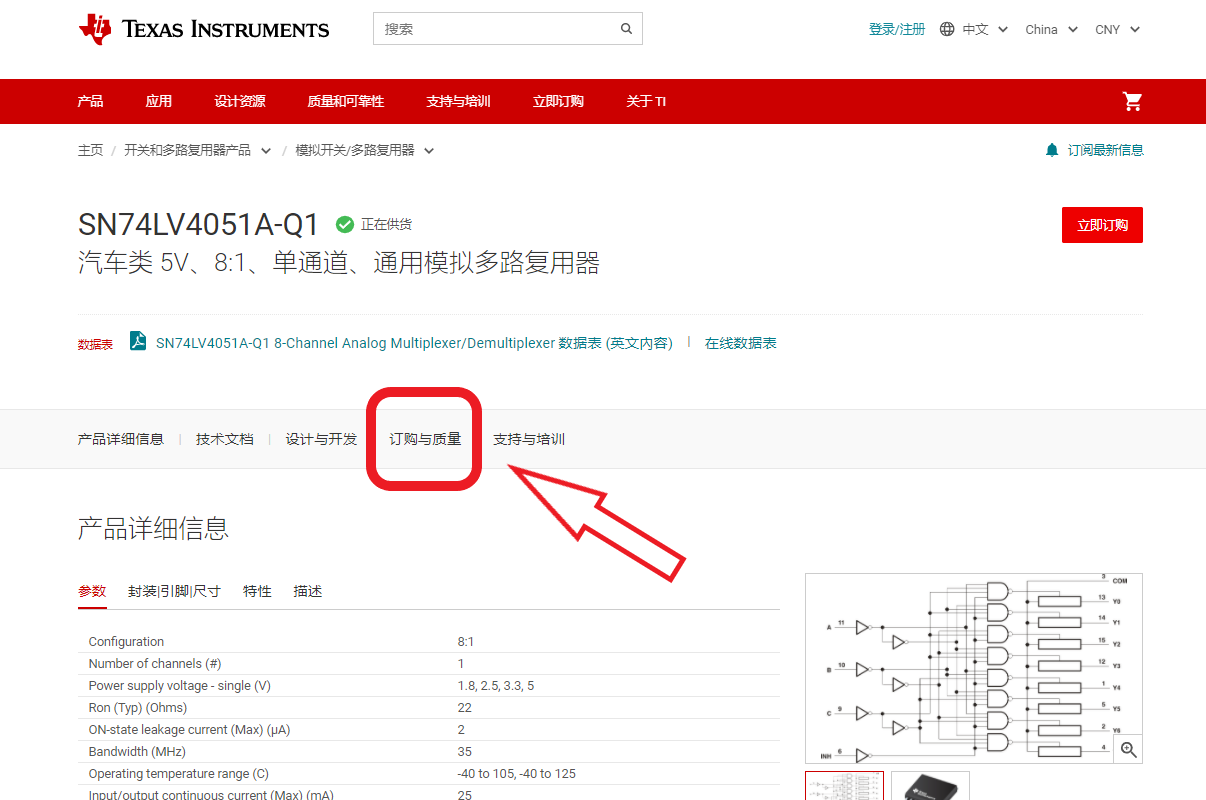Screen dimensions: 1206x800
Task: Open the 质量和可靠性 menu
Action: [346, 101]
